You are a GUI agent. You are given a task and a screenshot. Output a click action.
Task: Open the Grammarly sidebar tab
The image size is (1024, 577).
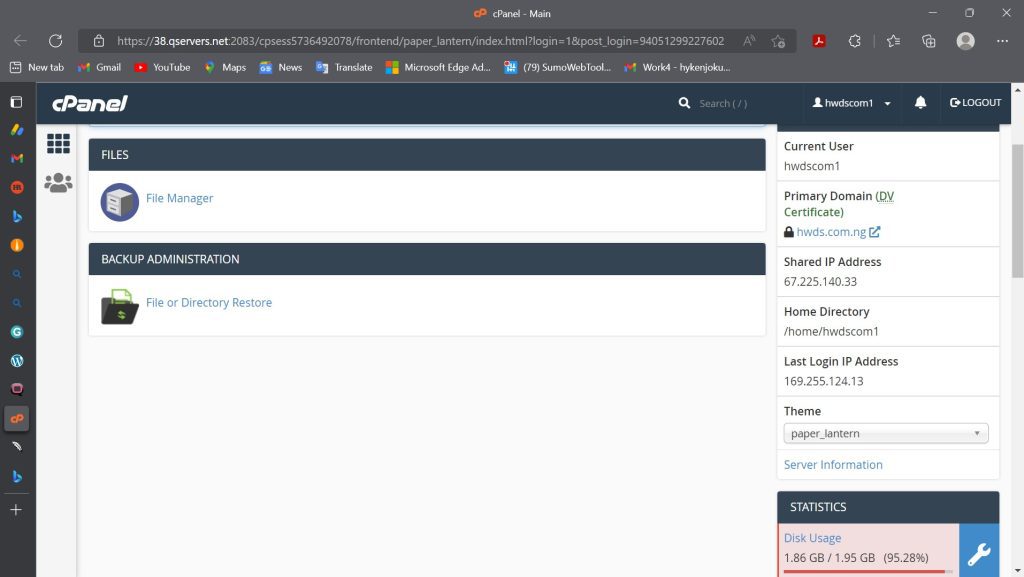[x=17, y=332]
